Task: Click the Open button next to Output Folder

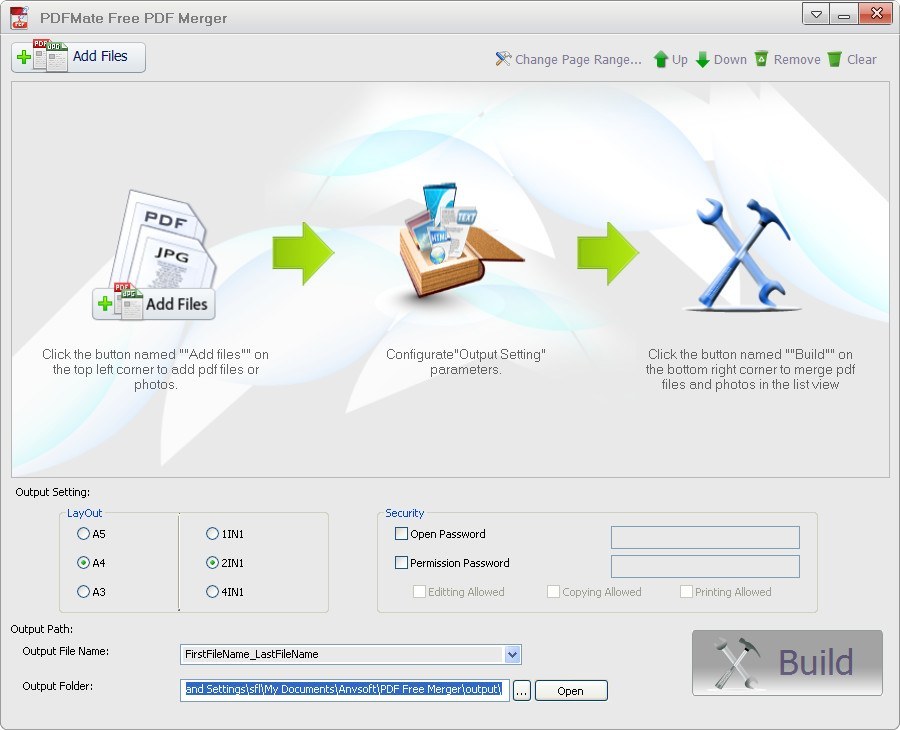Action: click(x=570, y=690)
